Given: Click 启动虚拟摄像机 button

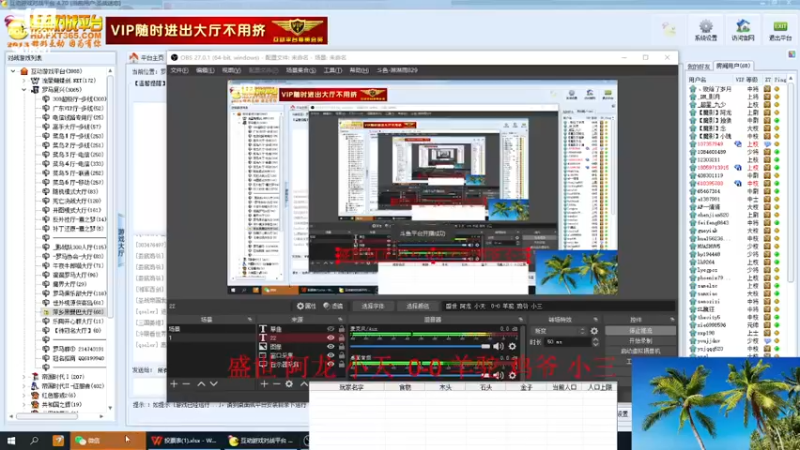Looking at the screenshot, I should [x=640, y=351].
